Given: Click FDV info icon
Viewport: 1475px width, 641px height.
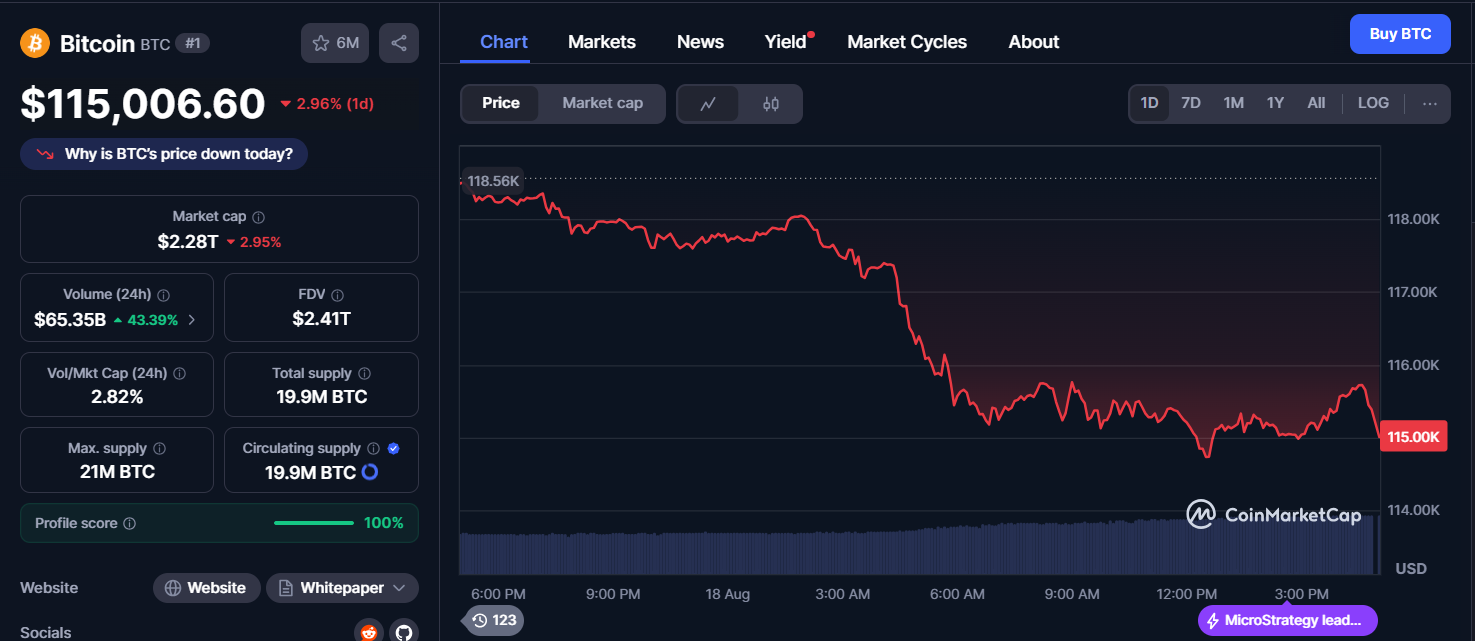Looking at the screenshot, I should (338, 296).
